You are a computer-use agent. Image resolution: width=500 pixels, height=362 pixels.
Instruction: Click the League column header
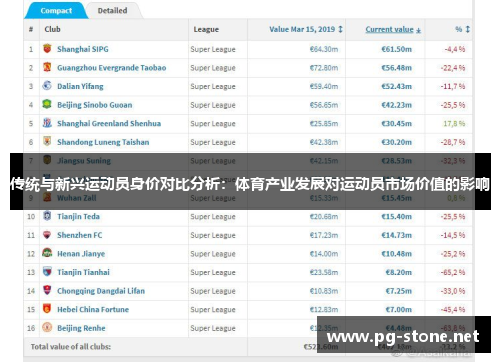[x=206, y=29]
